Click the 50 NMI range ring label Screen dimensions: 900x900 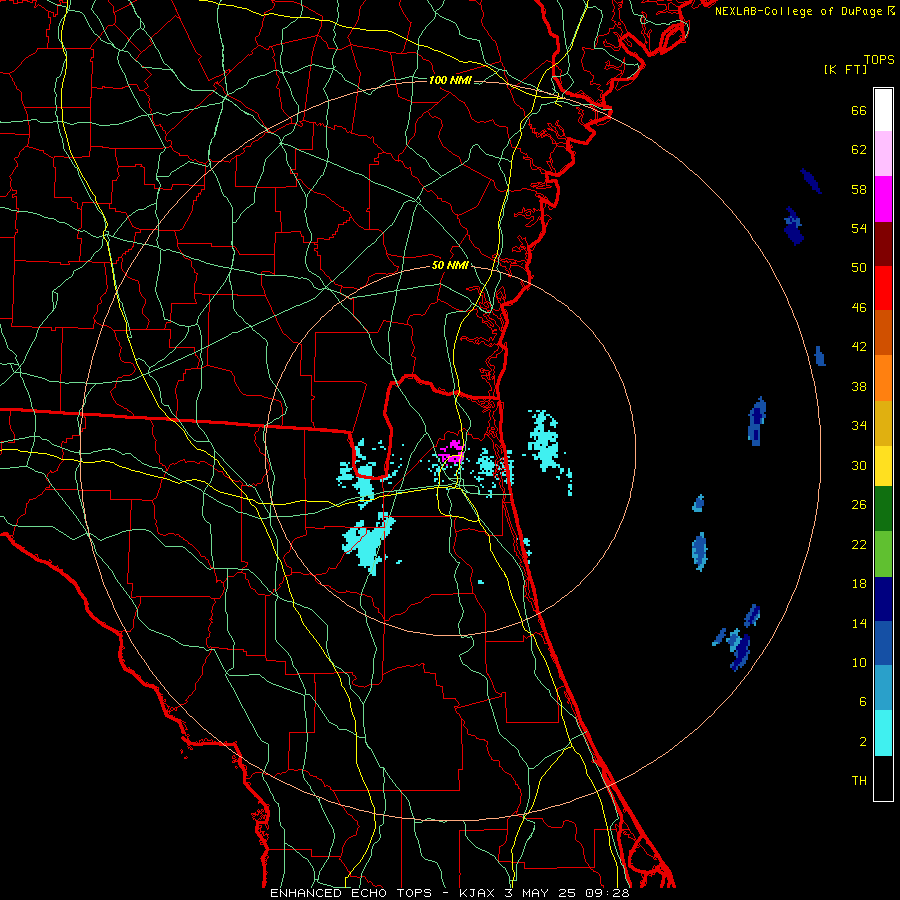pyautogui.click(x=450, y=266)
